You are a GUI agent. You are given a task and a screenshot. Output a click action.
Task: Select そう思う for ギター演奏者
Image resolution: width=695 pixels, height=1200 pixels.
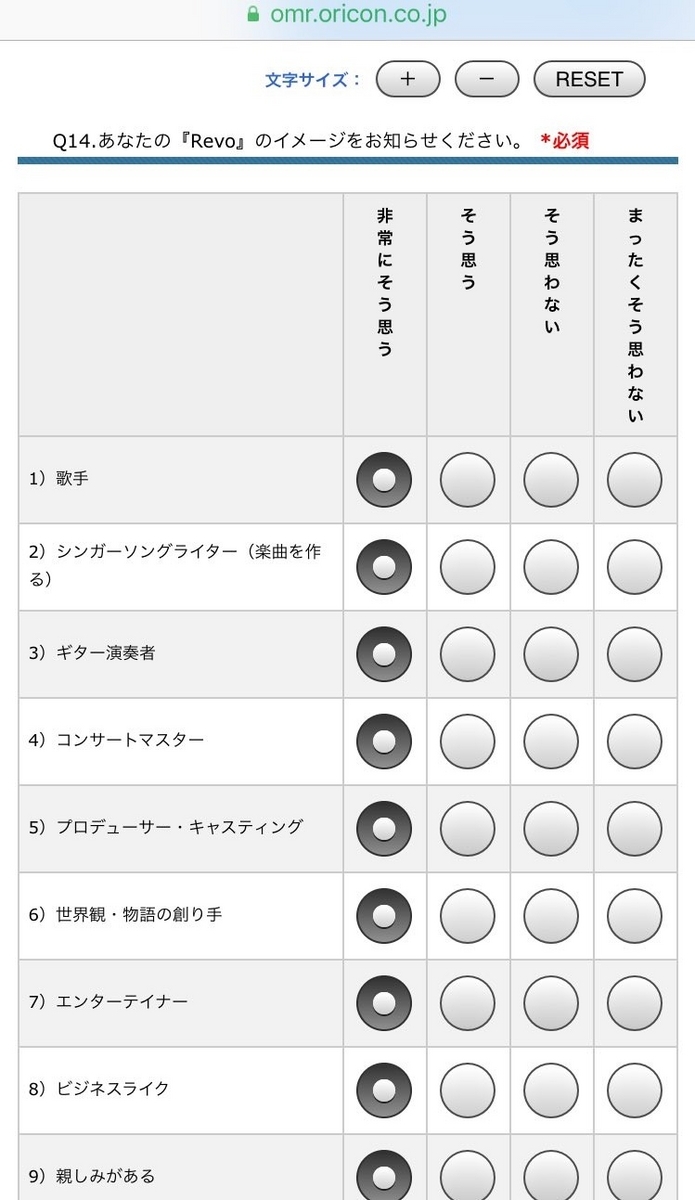467,654
